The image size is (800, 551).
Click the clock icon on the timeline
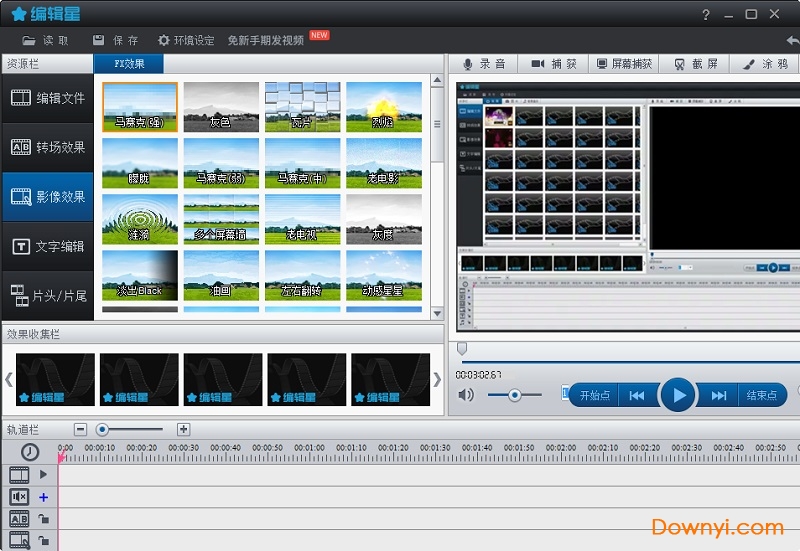[x=30, y=452]
